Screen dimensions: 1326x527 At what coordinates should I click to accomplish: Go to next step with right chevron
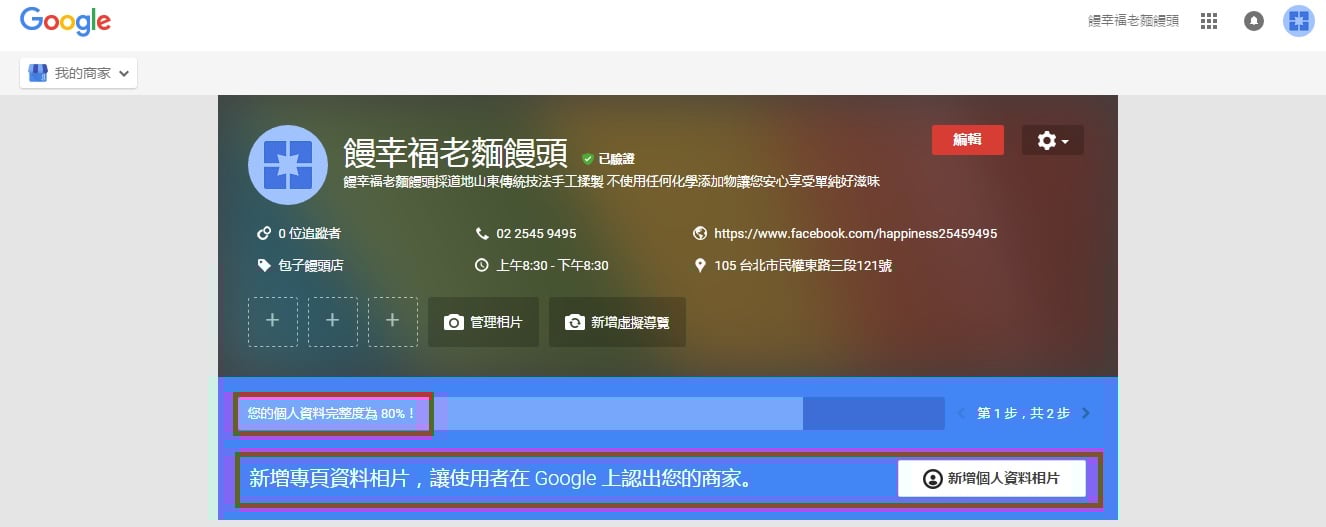(1086, 413)
